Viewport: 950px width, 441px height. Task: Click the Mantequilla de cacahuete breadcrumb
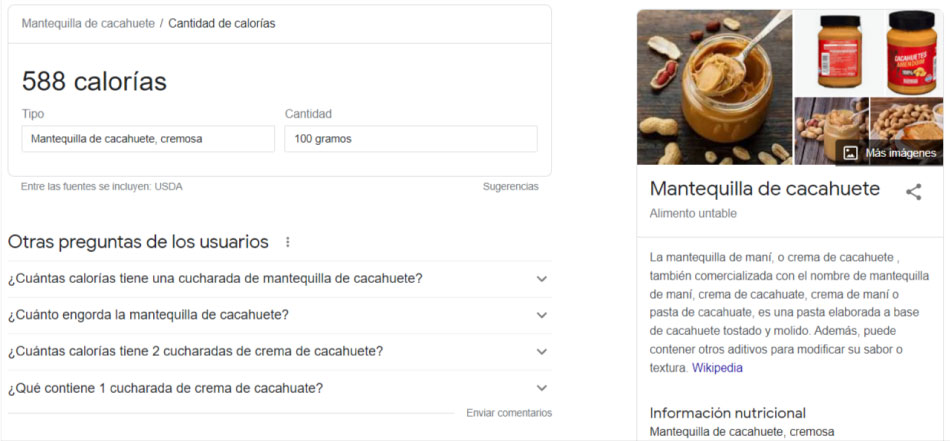[88, 24]
